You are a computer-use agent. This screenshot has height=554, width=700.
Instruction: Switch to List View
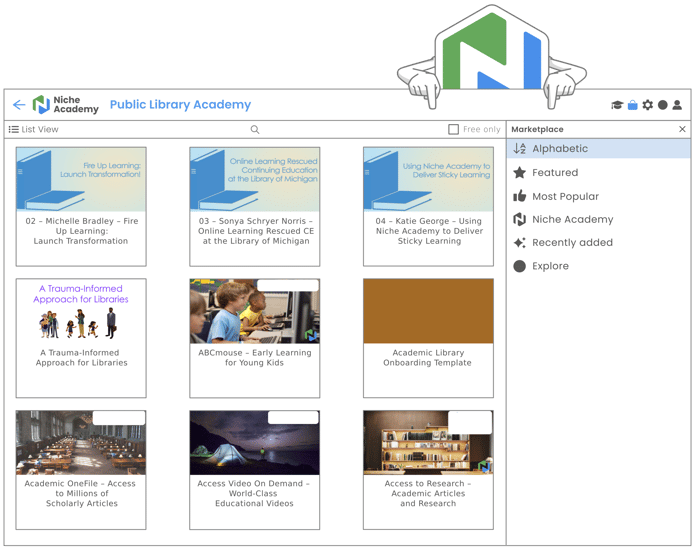33,129
